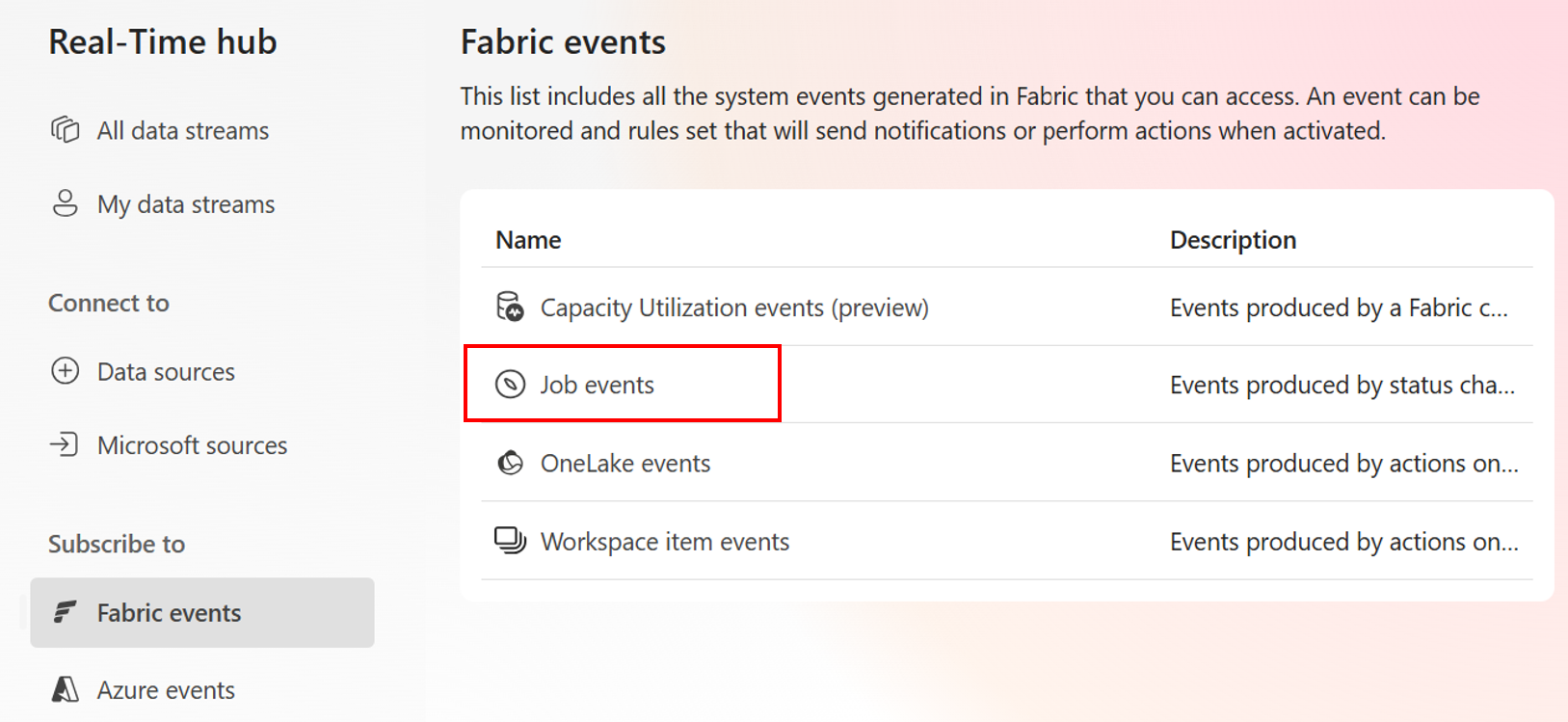Open Azure events in sidebar
This screenshot has height=722, width=1568.
(166, 690)
